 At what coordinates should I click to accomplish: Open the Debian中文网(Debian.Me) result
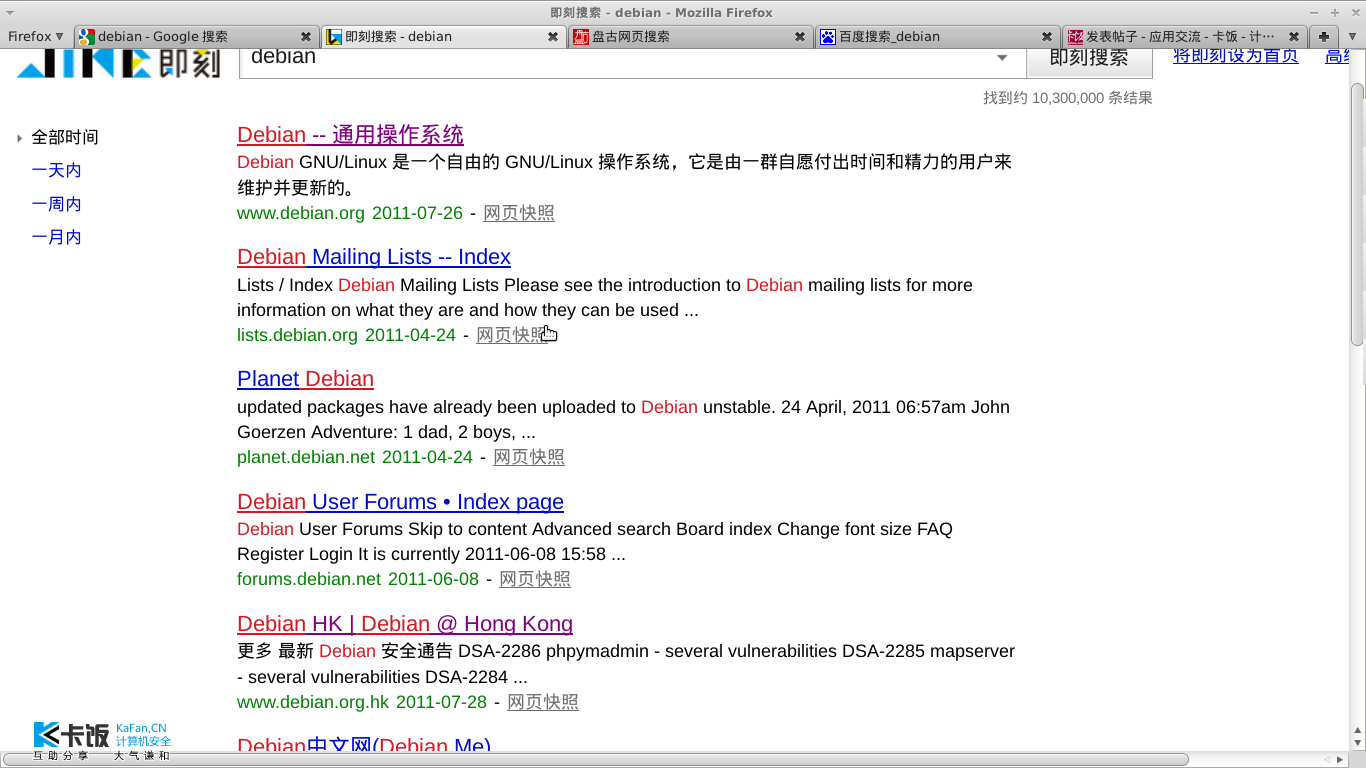(364, 744)
